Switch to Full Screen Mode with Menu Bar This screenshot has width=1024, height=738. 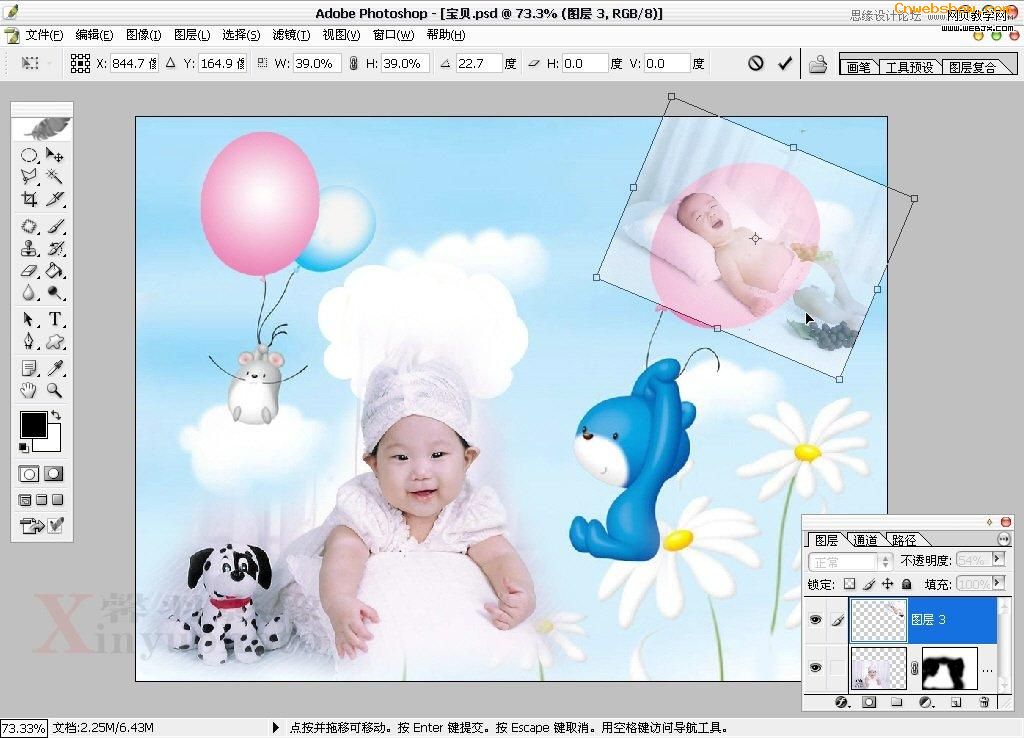[x=42, y=500]
